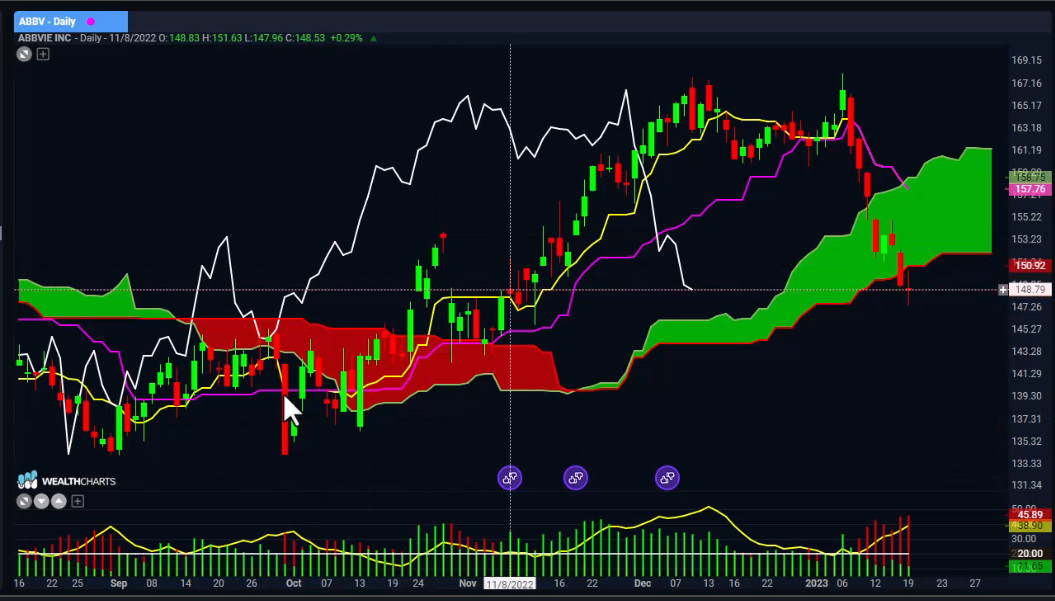The width and height of the screenshot is (1055, 601).
Task: Click the 27 label on the time axis
Action: coord(975,584)
